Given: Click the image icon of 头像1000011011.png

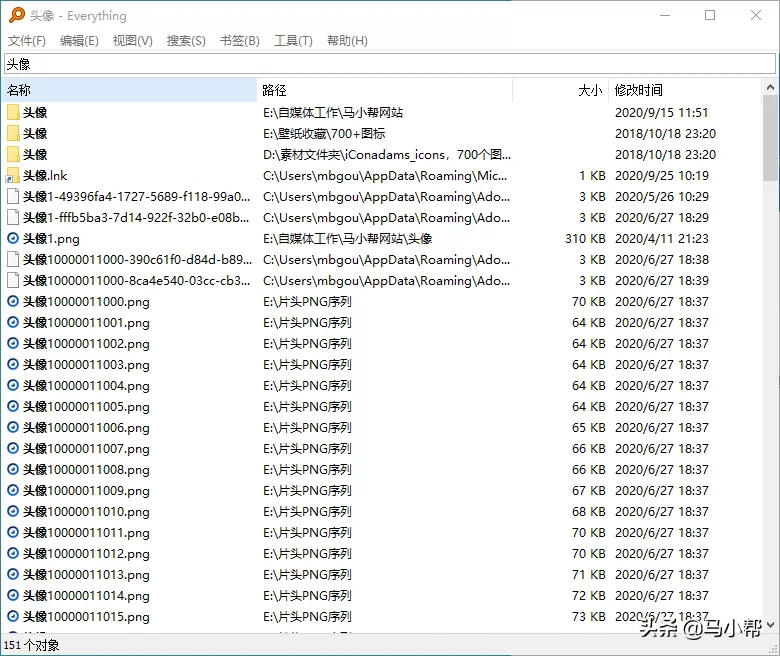Looking at the screenshot, I should coord(13,532).
